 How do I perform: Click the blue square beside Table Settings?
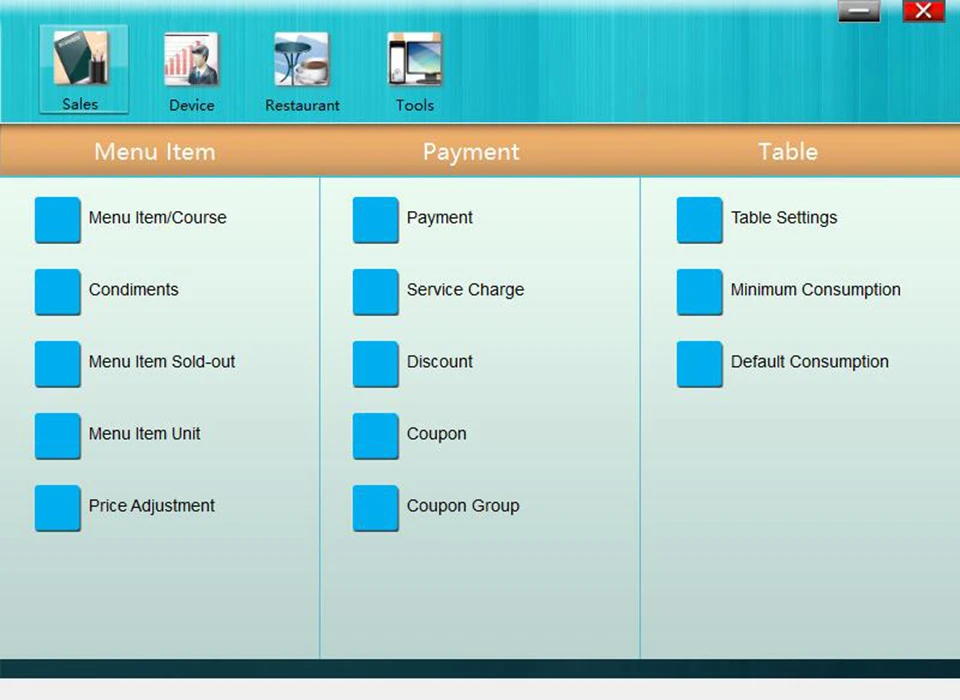699,220
